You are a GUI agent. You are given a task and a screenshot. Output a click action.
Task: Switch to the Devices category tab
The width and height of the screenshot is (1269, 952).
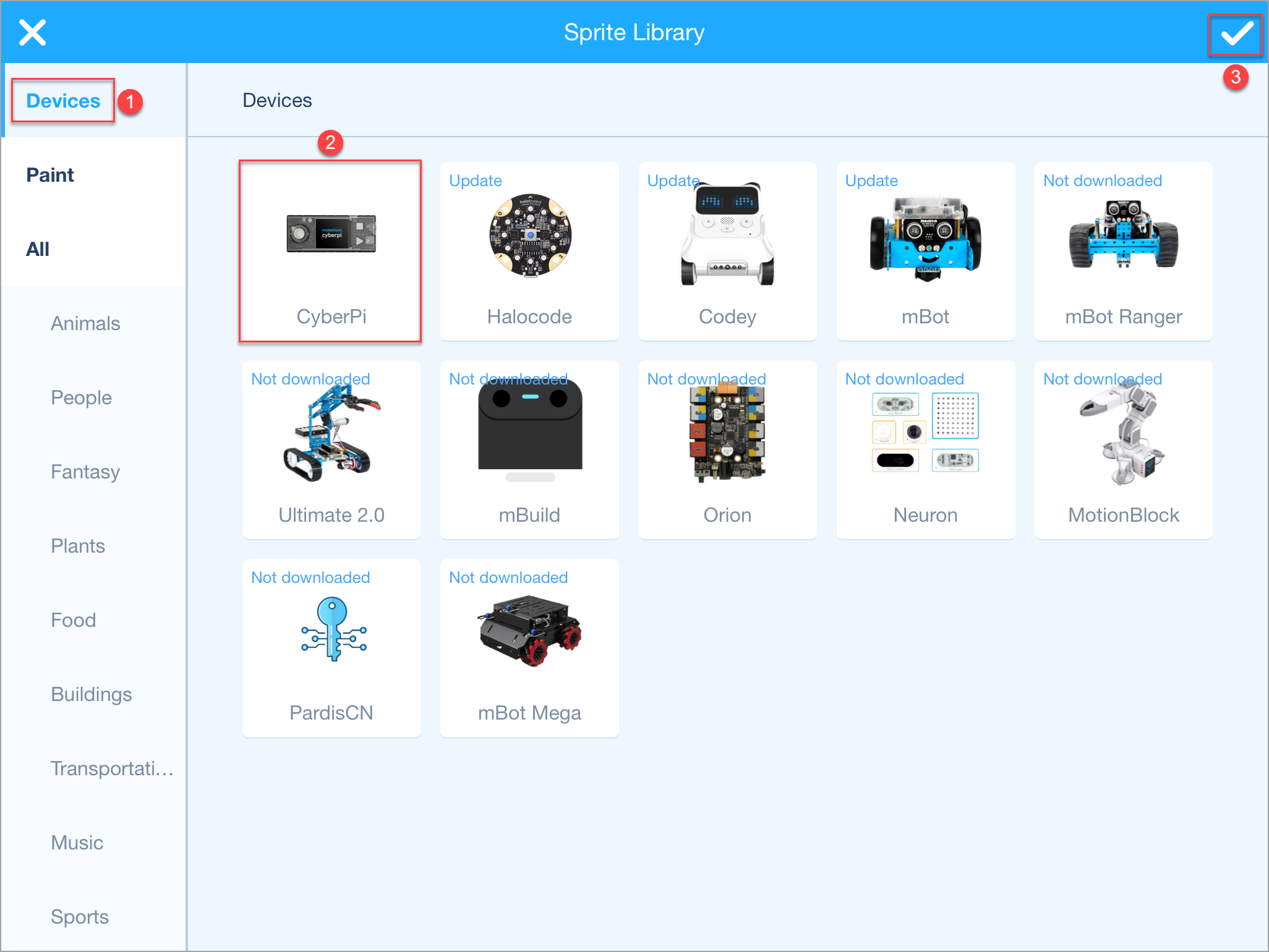[63, 101]
